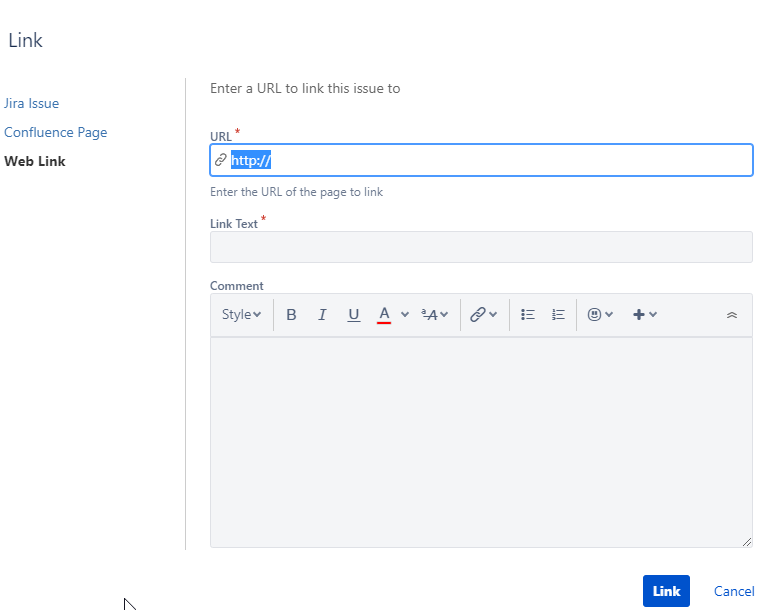The image size is (775, 610).
Task: Expand link options dropdown arrow
Action: coord(493,314)
